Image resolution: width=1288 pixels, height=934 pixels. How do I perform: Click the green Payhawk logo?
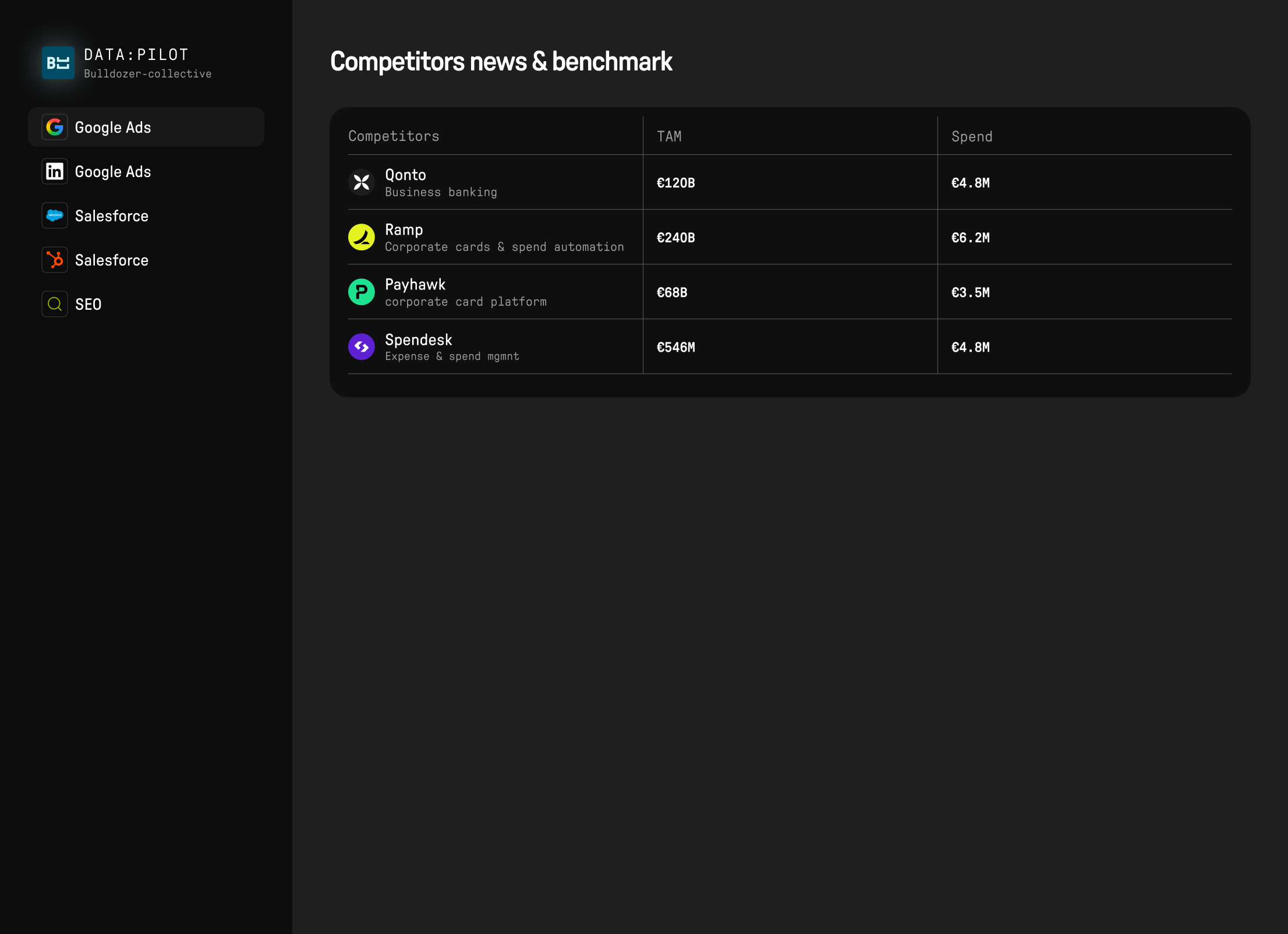(361, 292)
